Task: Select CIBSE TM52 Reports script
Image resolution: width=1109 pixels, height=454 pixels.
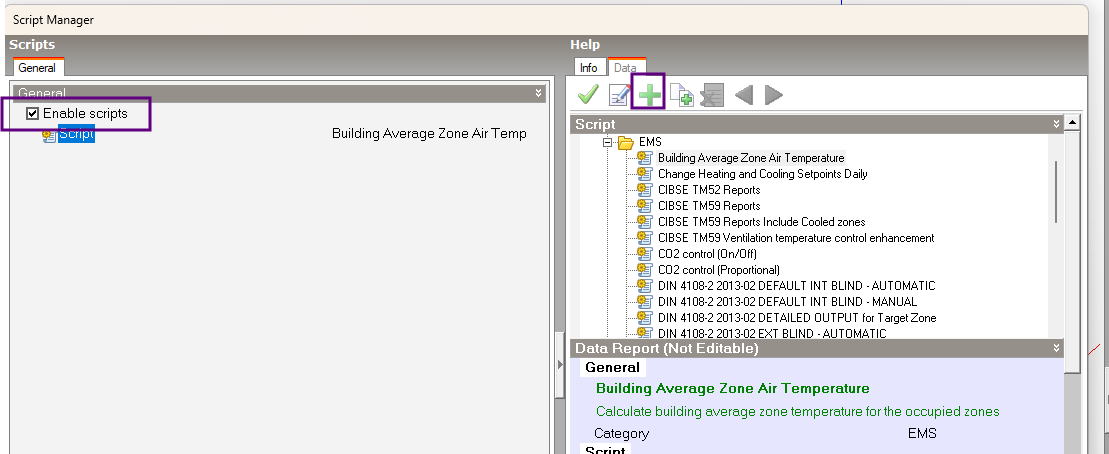Action: tap(709, 190)
